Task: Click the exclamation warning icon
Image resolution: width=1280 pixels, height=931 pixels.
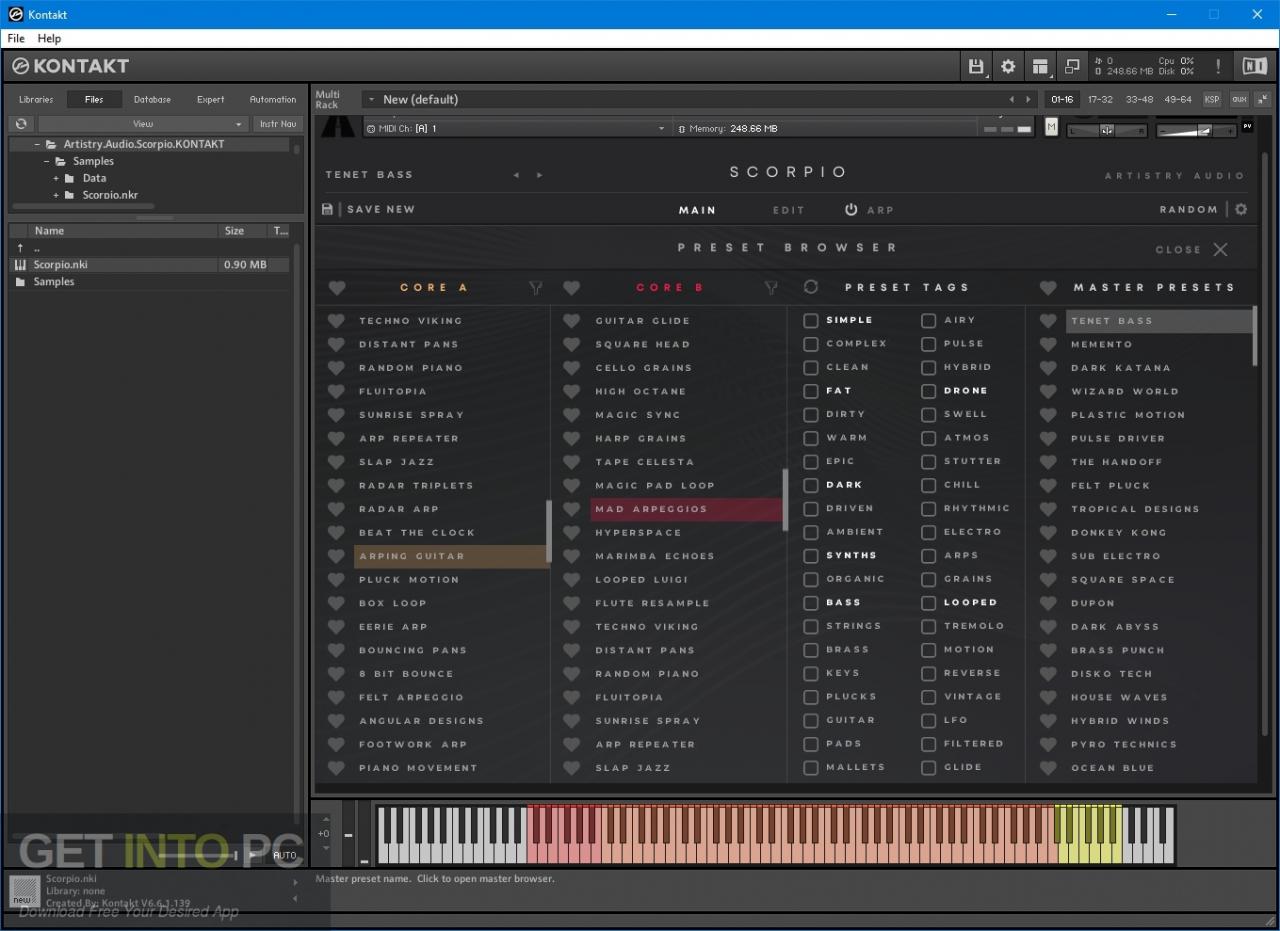Action: pos(1217,67)
